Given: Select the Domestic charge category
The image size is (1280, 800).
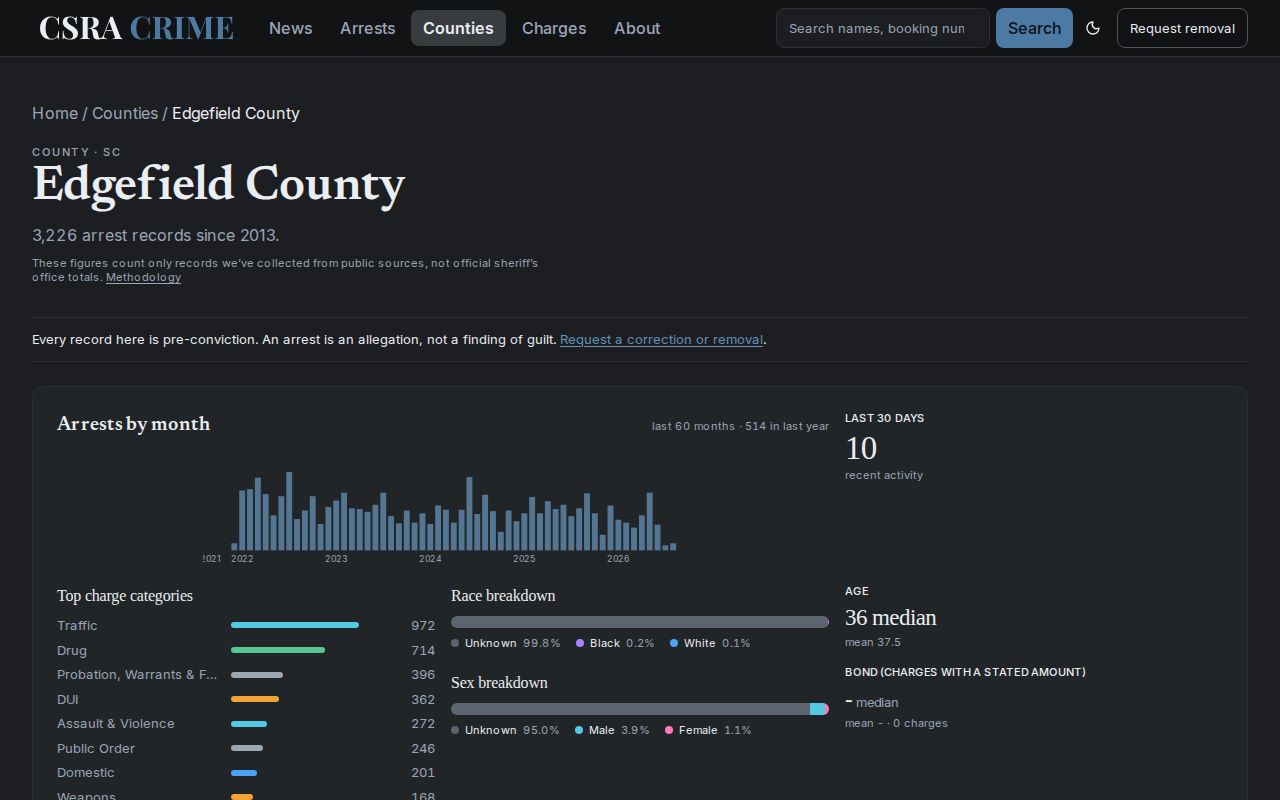Looking at the screenshot, I should [x=86, y=772].
